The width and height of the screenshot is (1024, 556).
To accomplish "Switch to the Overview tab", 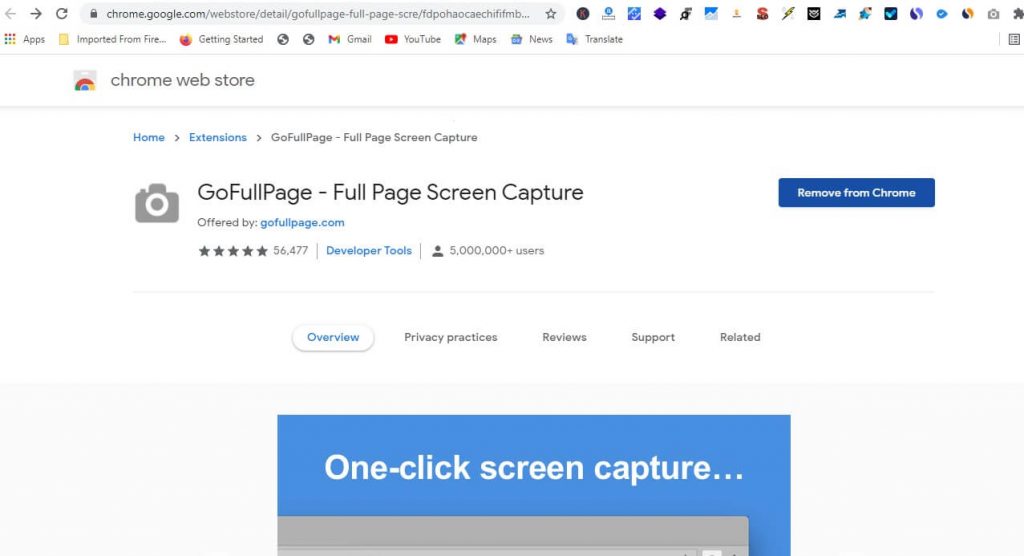I will point(333,337).
